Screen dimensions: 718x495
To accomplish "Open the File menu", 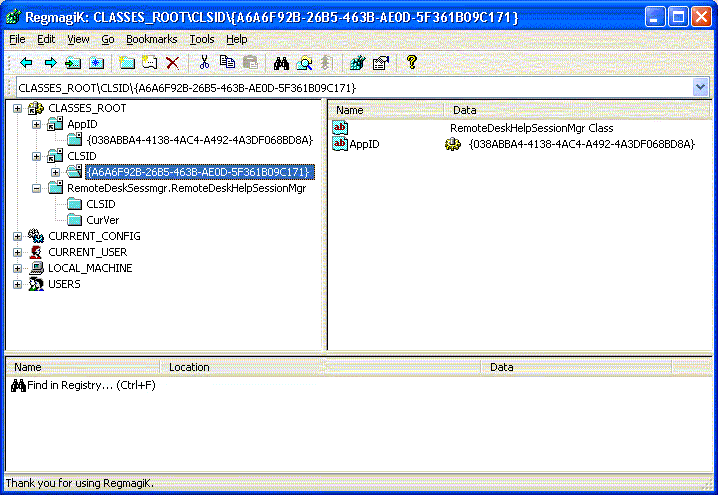I will click(17, 39).
